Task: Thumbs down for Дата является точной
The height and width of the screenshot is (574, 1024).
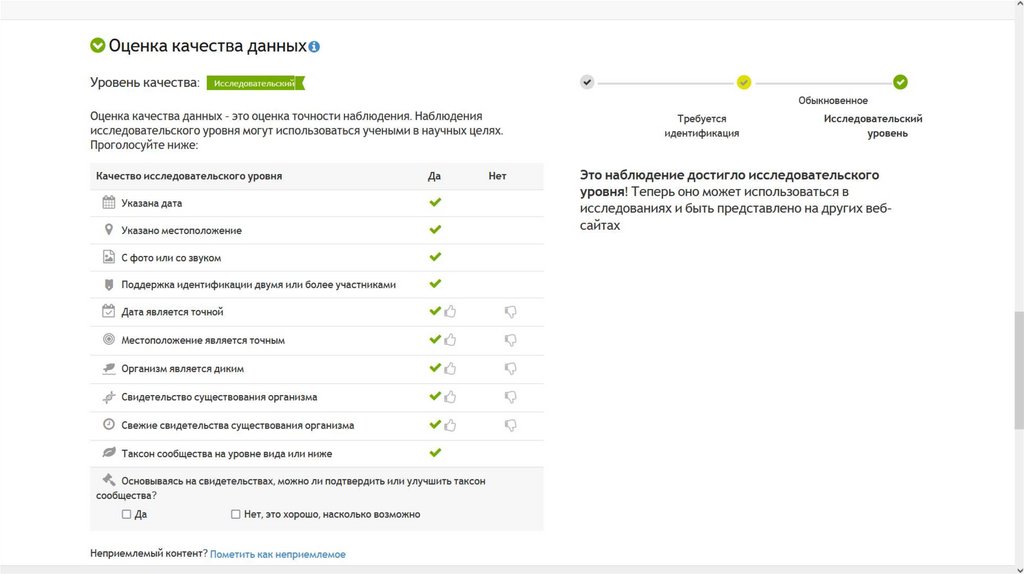Action: point(511,312)
